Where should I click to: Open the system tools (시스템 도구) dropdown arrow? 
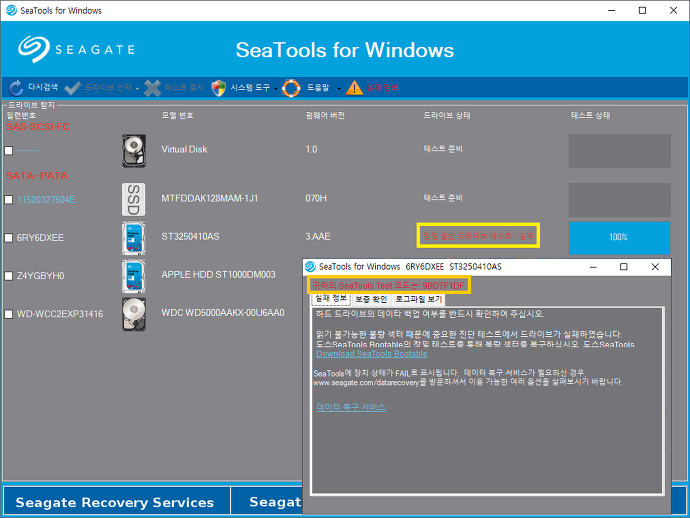click(x=275, y=89)
